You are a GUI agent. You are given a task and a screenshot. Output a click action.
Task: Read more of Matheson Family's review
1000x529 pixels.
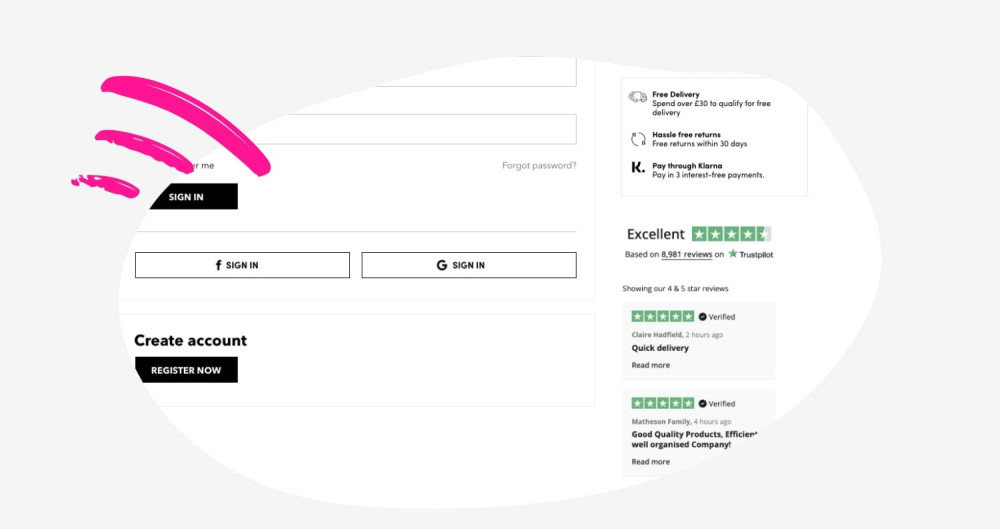(x=651, y=462)
